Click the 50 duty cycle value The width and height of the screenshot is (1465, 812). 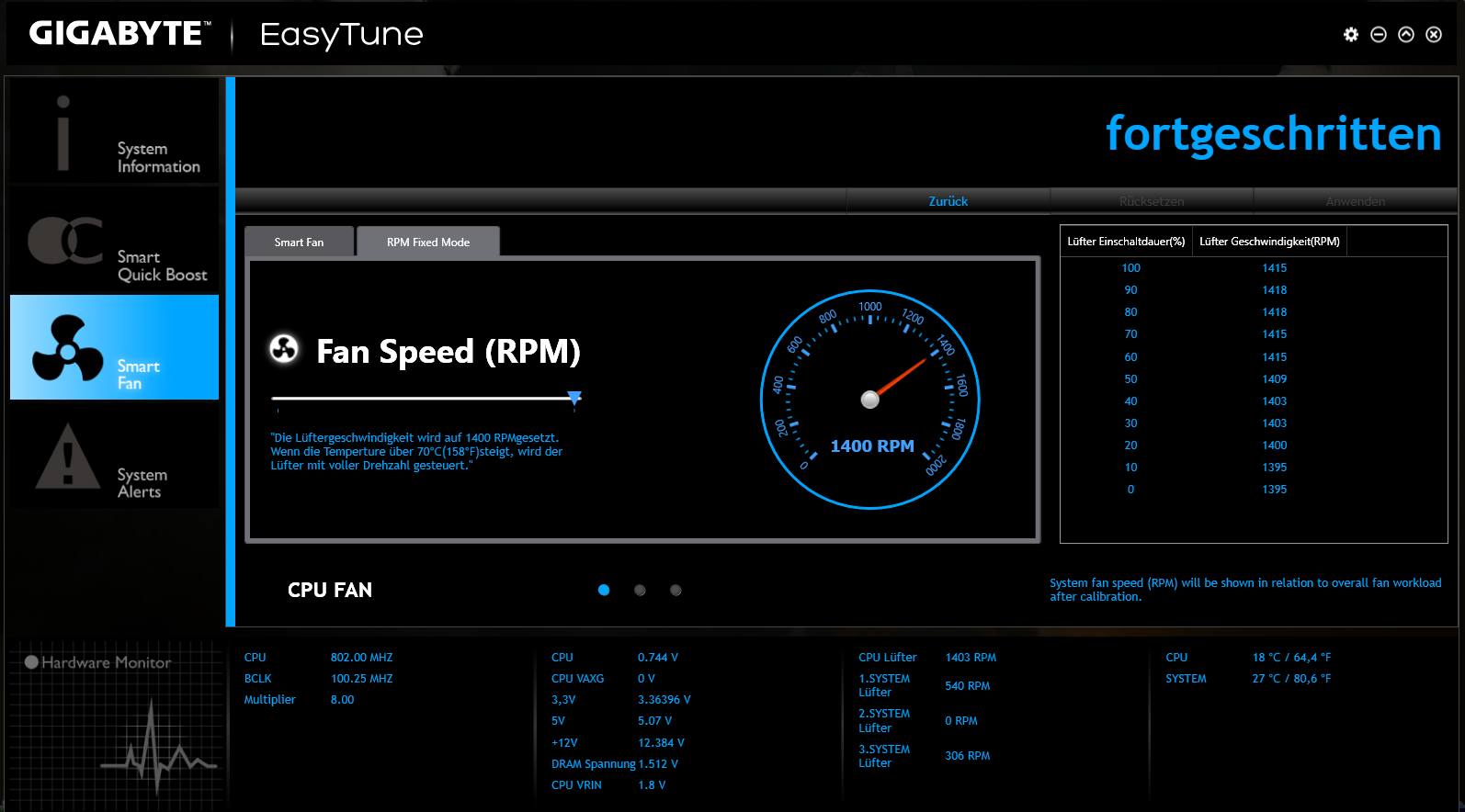tap(1130, 379)
